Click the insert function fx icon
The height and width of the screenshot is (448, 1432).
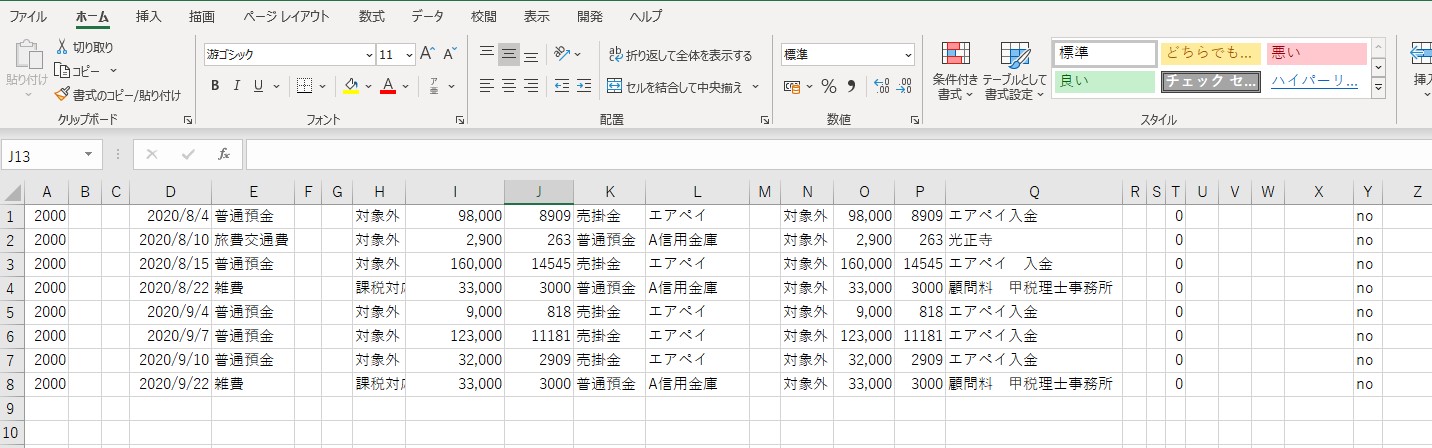coord(224,155)
